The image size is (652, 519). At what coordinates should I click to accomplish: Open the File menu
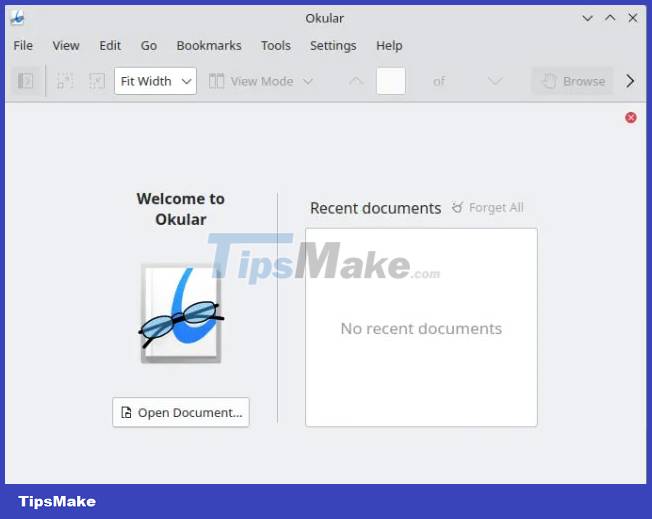click(23, 45)
